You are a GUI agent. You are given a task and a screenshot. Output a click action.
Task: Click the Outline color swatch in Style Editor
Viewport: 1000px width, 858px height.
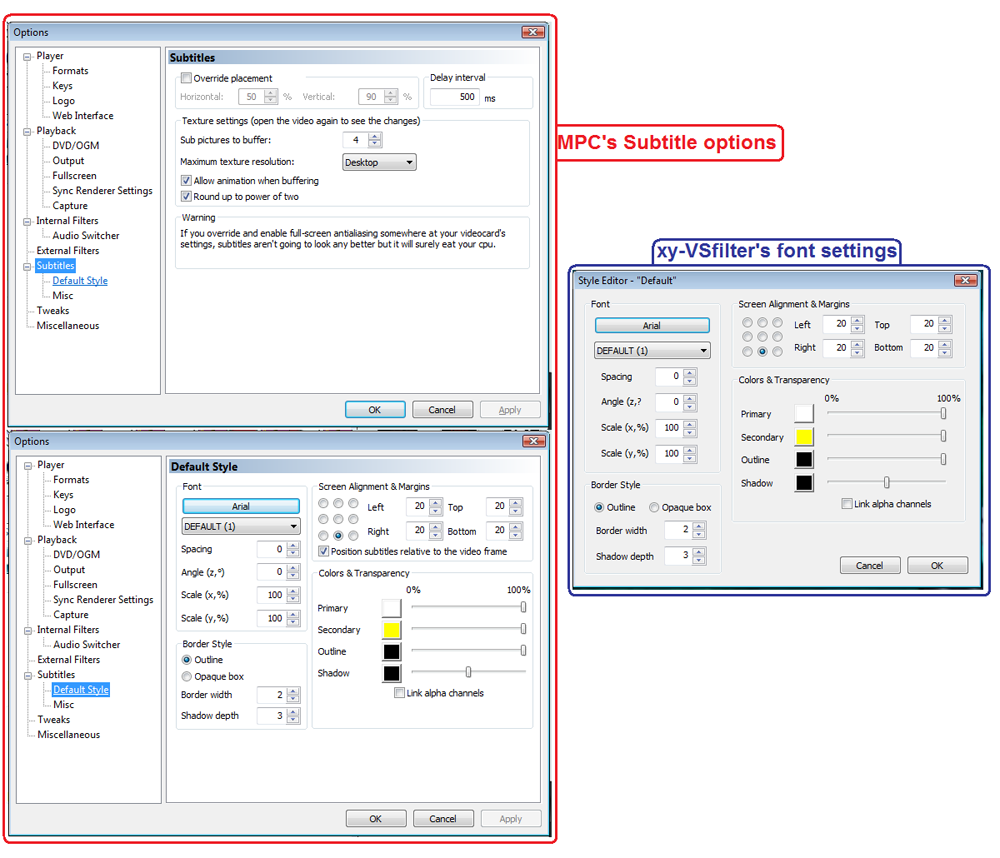[x=804, y=459]
